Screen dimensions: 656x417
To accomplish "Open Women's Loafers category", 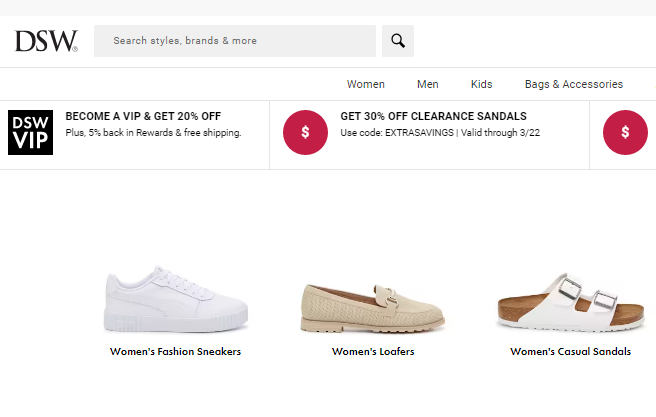I will (x=373, y=352).
